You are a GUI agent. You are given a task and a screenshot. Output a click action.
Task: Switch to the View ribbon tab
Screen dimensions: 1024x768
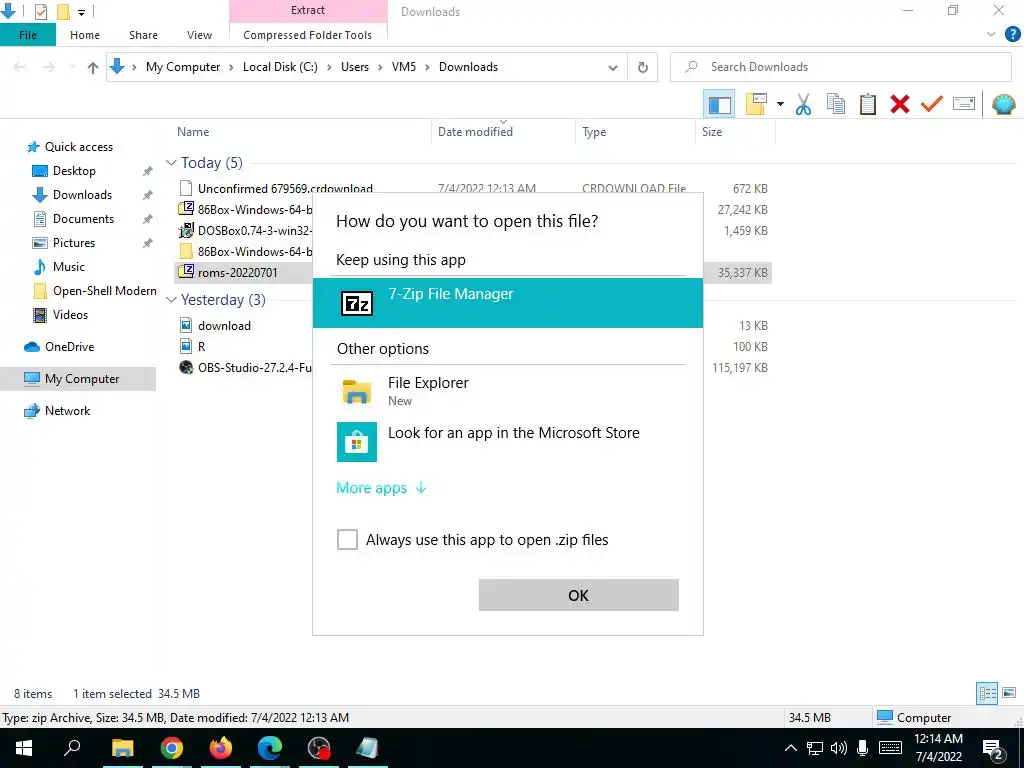coord(199,35)
